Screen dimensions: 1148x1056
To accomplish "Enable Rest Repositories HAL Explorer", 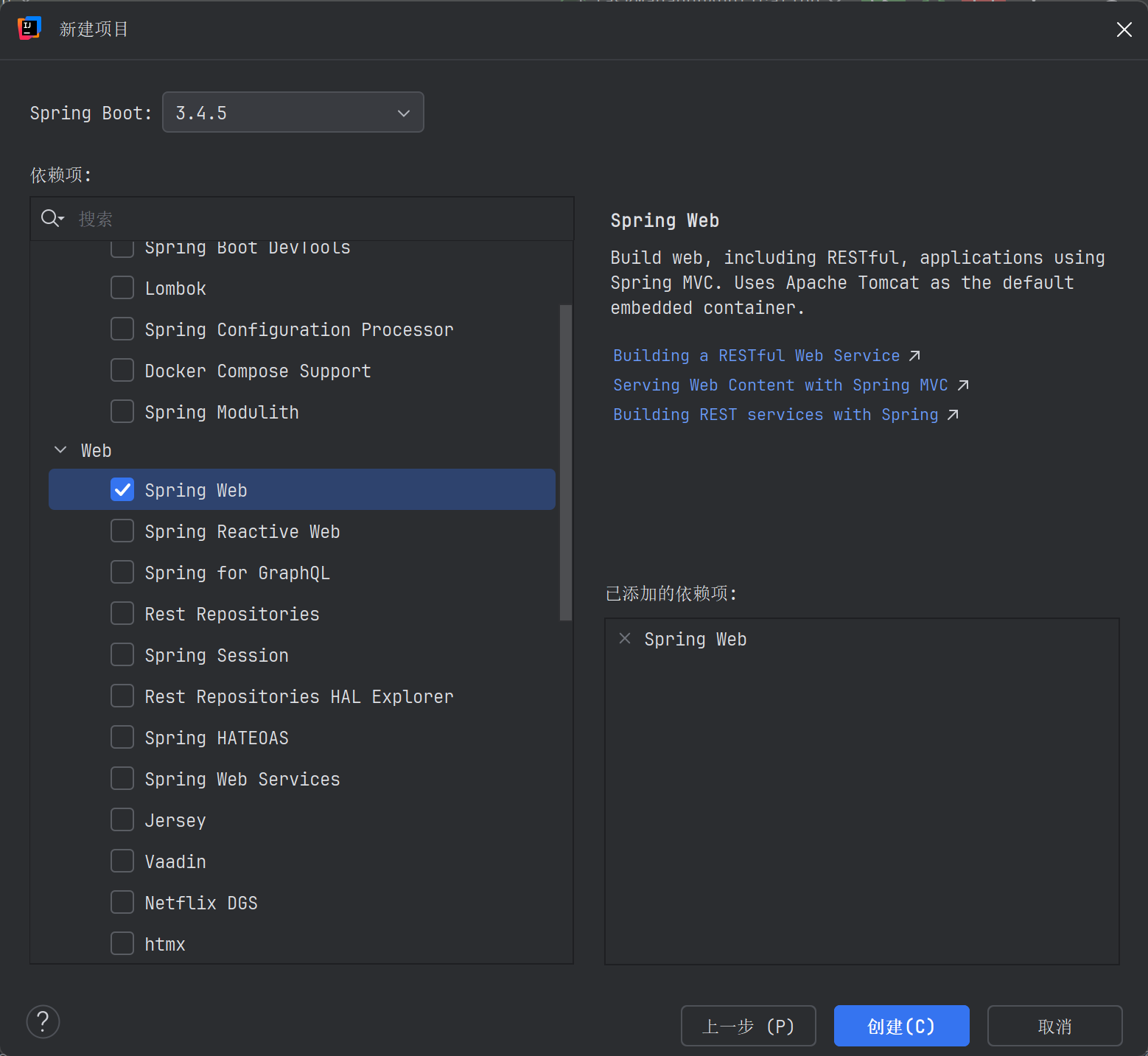I will coord(122,696).
